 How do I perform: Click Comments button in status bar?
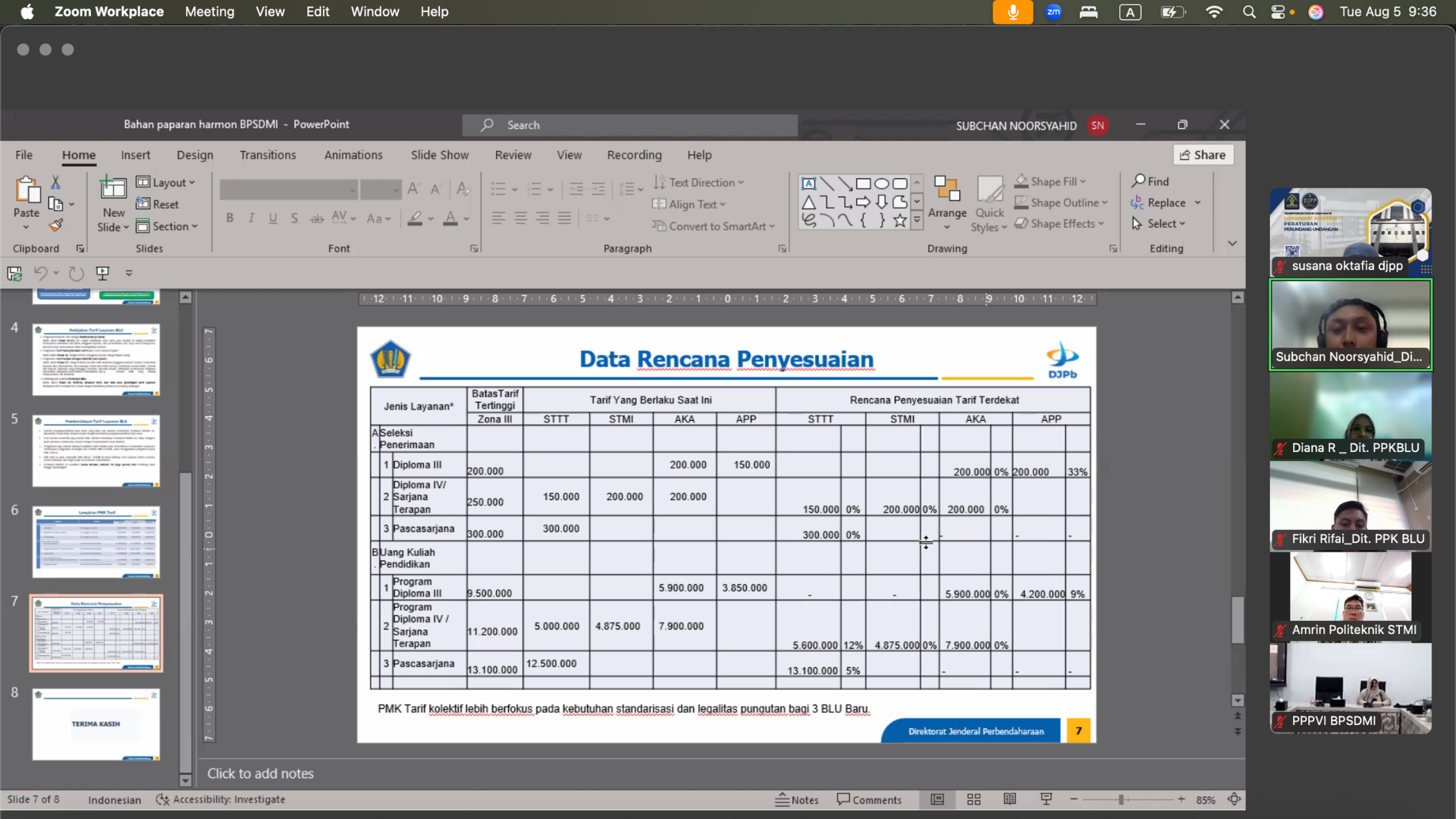tap(869, 799)
